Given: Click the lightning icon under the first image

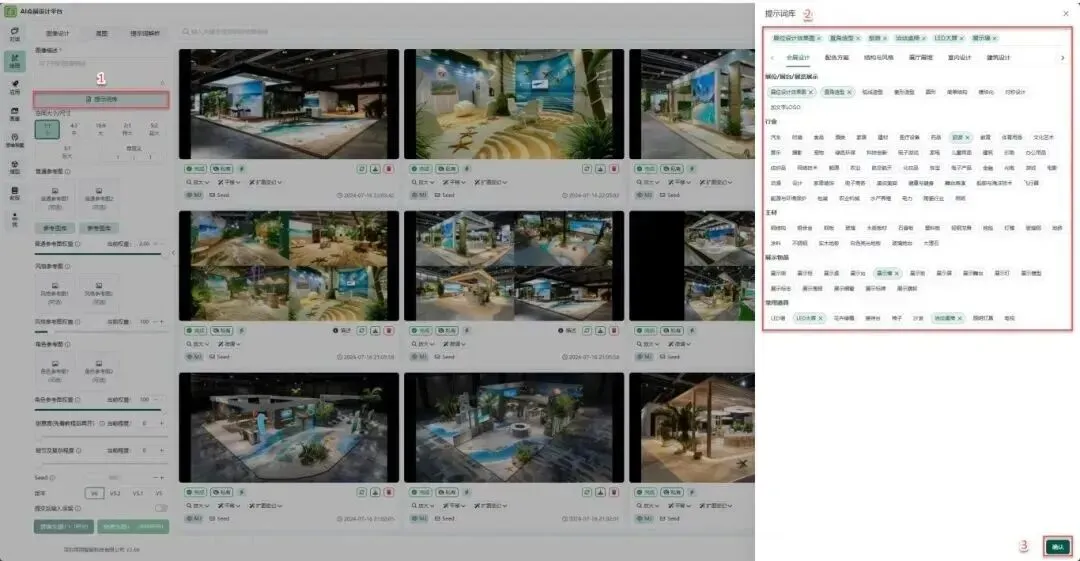Looking at the screenshot, I should coord(241,169).
